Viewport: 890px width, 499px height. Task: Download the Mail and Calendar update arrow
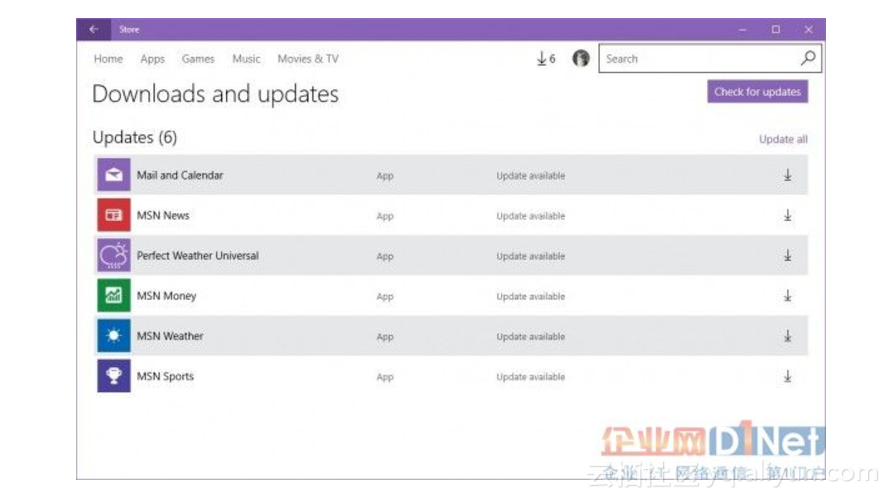788,175
